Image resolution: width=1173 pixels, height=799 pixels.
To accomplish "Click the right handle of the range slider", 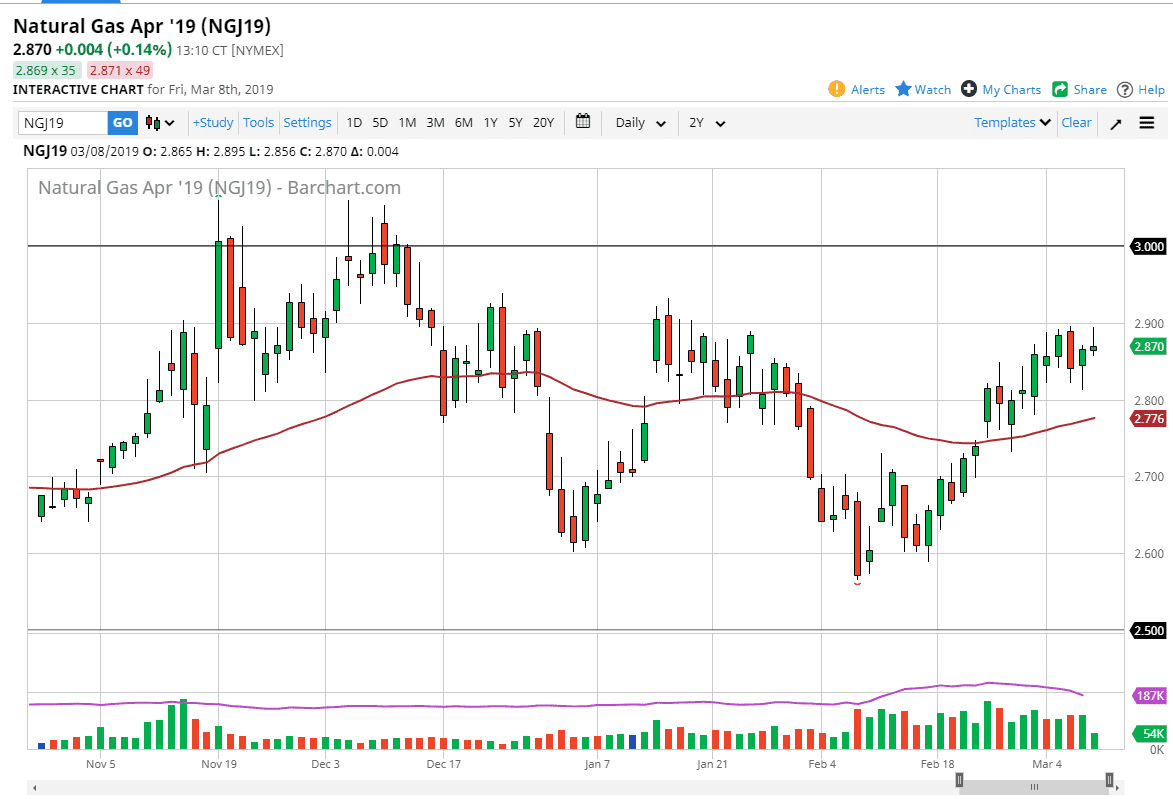I will pos(1109,780).
